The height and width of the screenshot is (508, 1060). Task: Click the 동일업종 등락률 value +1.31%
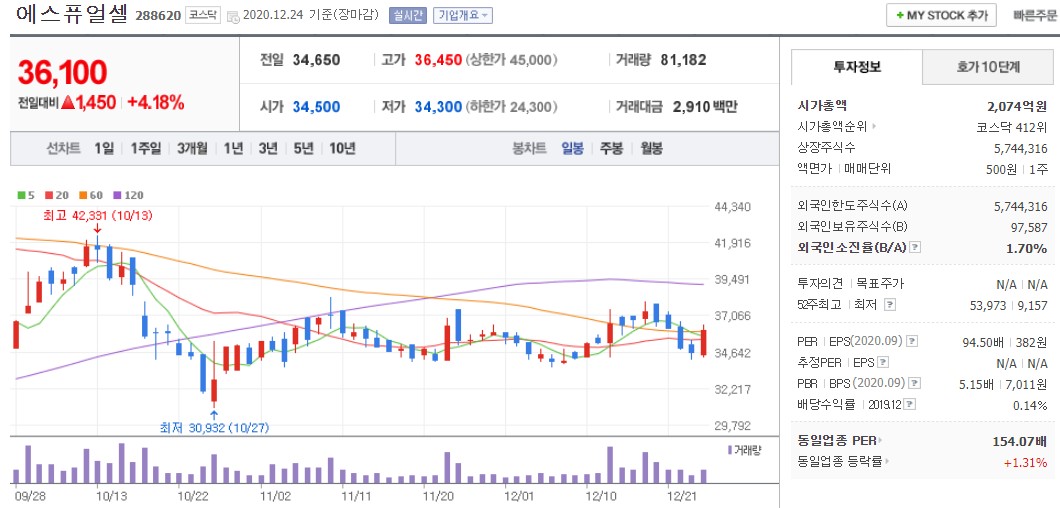pyautogui.click(x=1028, y=462)
